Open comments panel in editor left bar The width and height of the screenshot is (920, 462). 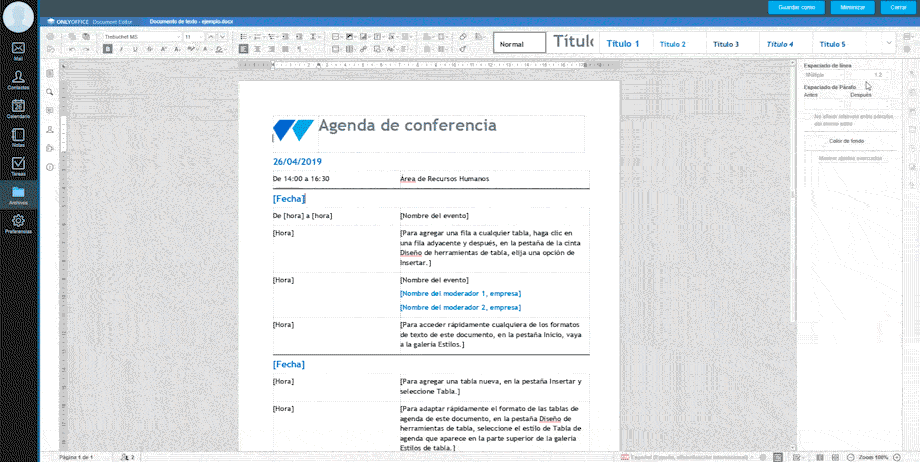pyautogui.click(x=50, y=110)
